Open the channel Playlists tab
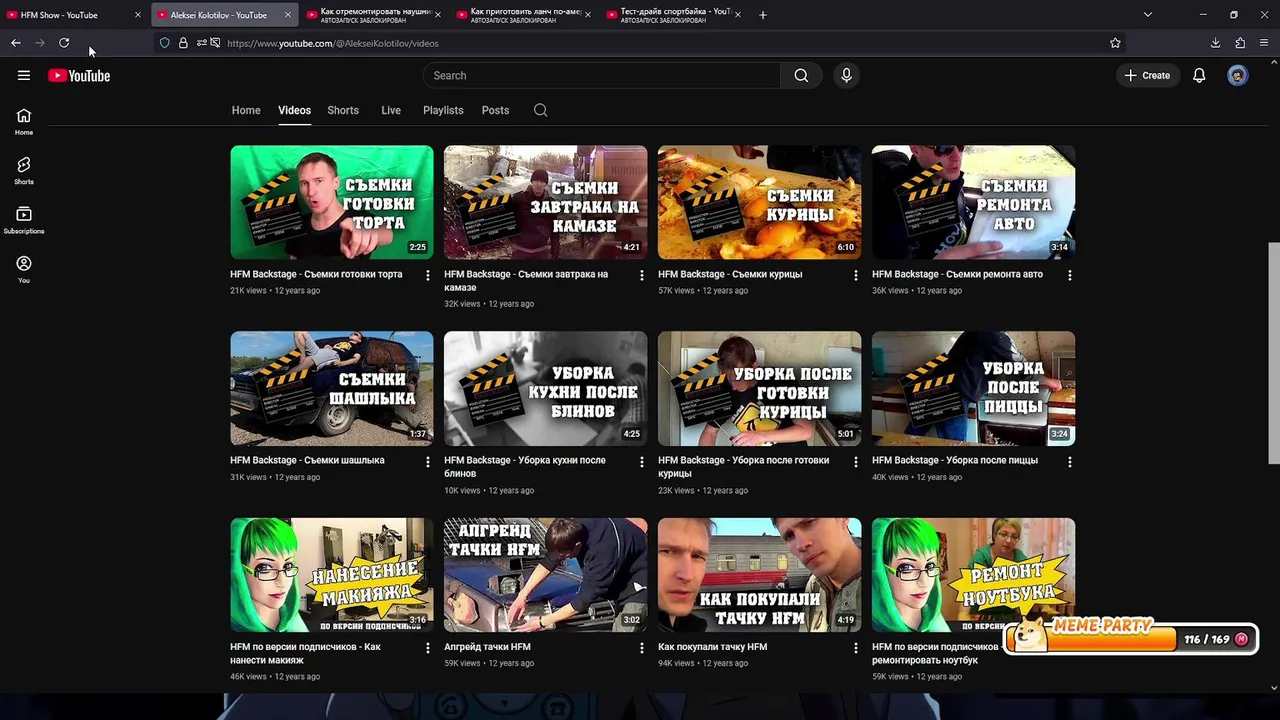 pos(443,110)
